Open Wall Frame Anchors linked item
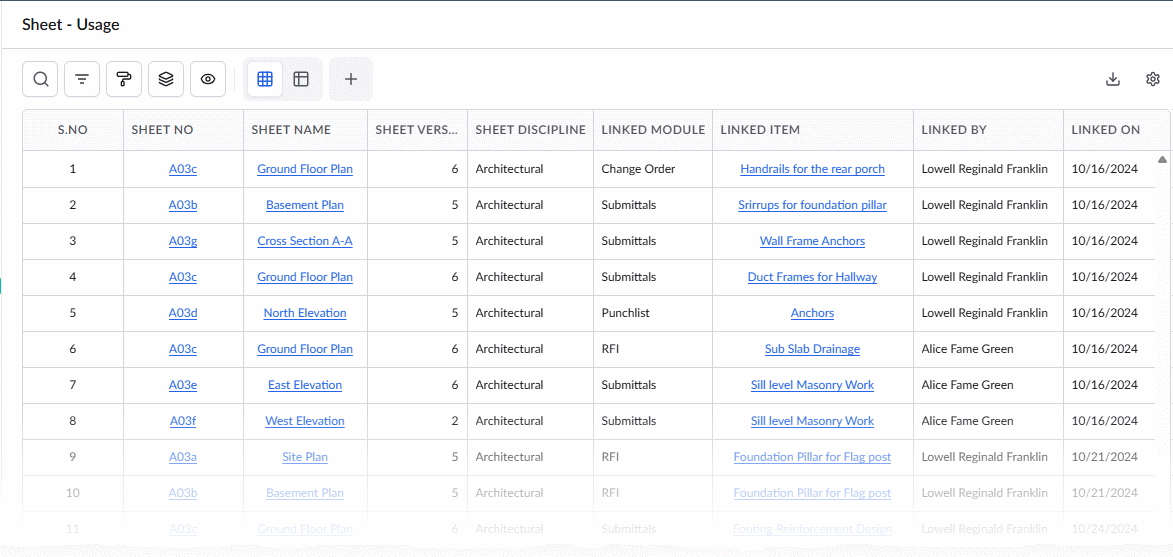1173x557 pixels. tap(812, 241)
